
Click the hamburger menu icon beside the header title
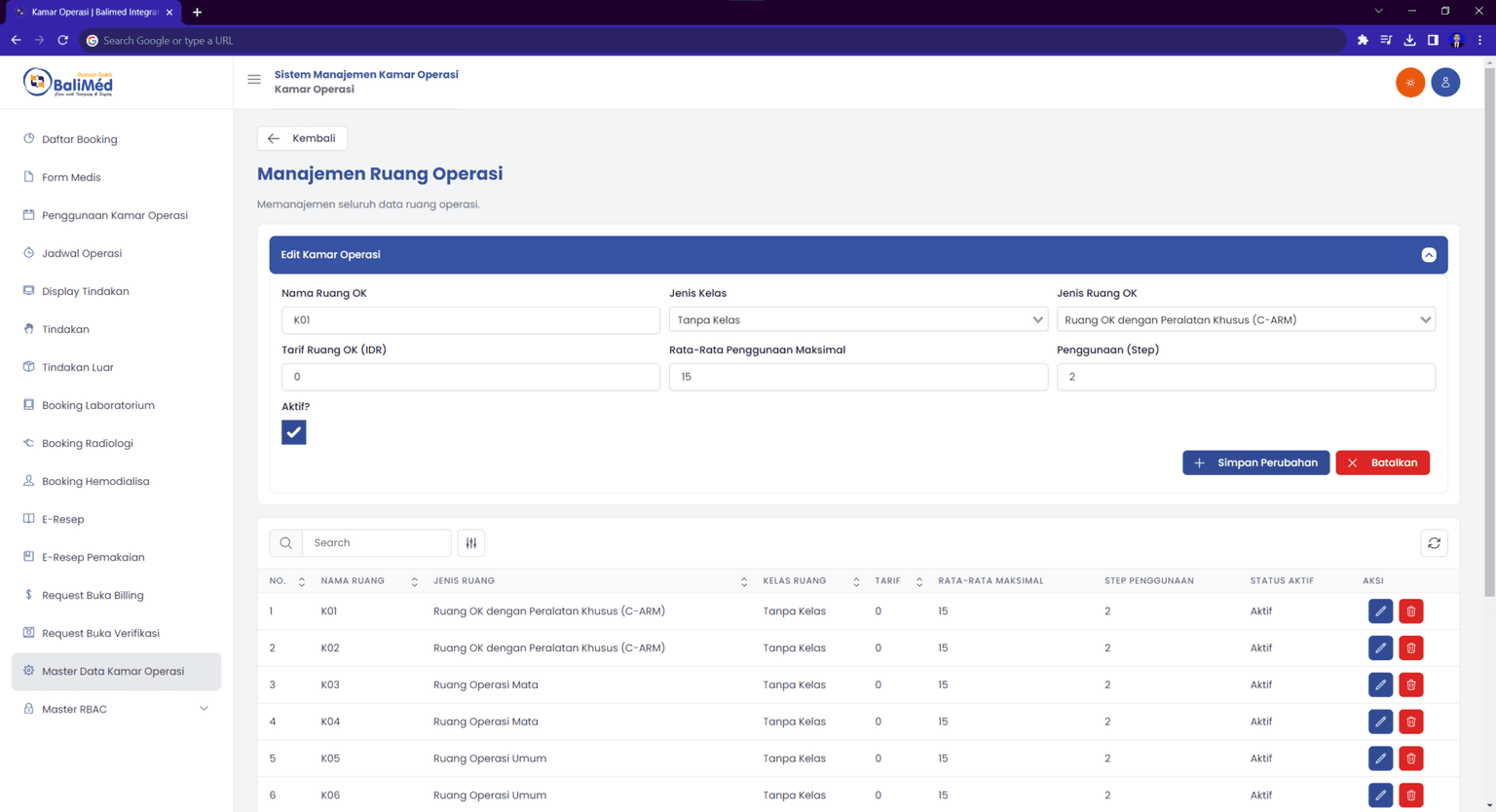254,81
